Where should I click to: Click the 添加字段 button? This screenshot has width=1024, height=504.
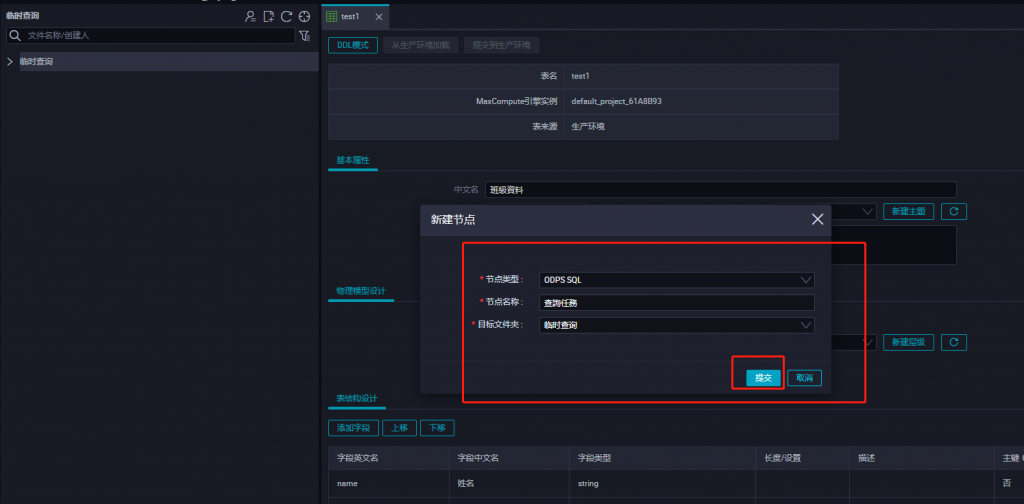point(353,428)
